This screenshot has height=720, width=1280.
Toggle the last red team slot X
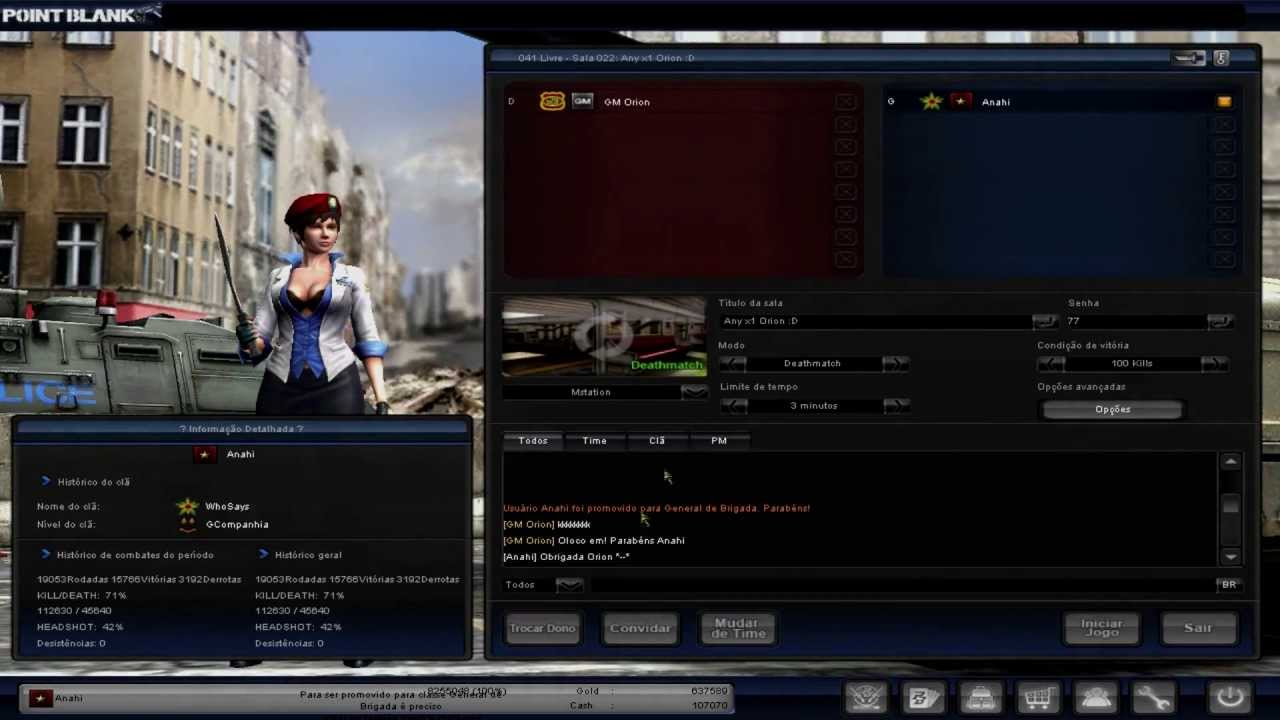click(x=845, y=259)
